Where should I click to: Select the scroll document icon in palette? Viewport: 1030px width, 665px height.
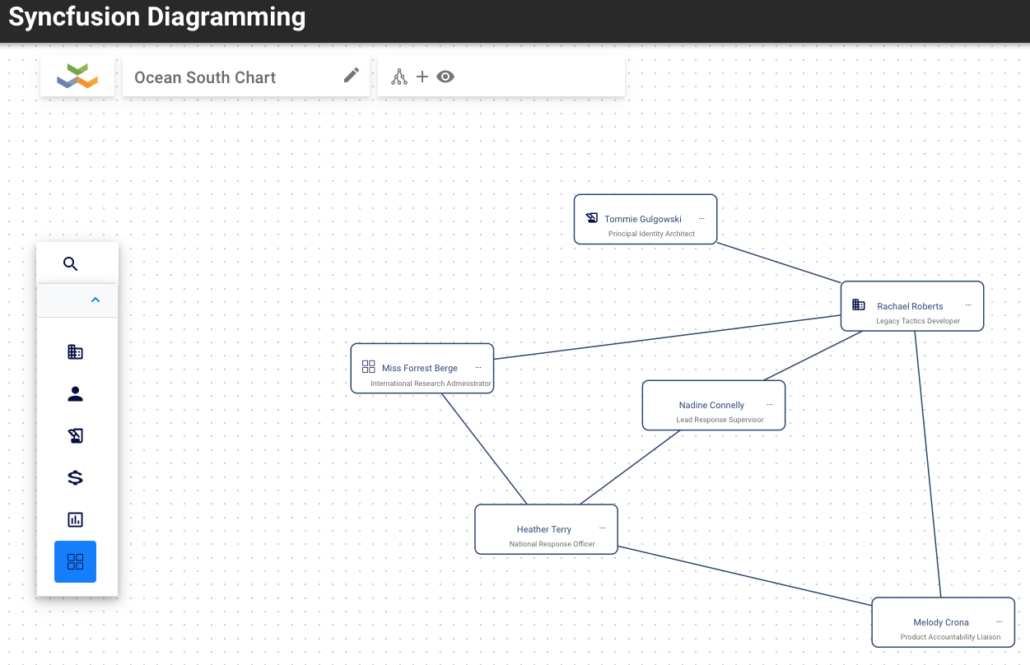tap(75, 436)
